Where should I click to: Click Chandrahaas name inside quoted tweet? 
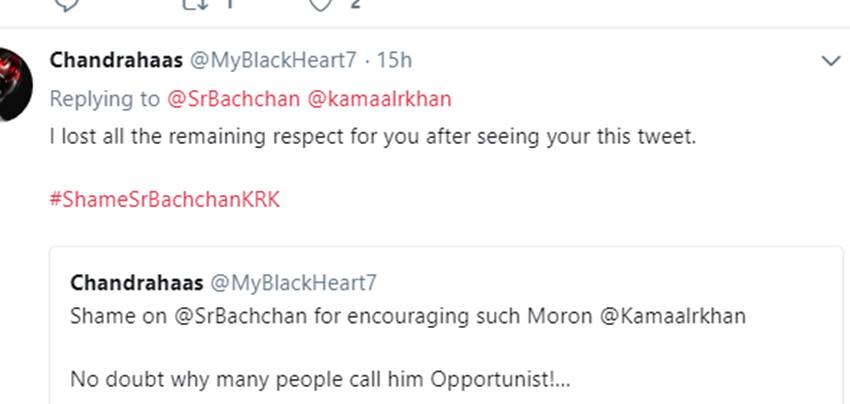[x=136, y=282]
